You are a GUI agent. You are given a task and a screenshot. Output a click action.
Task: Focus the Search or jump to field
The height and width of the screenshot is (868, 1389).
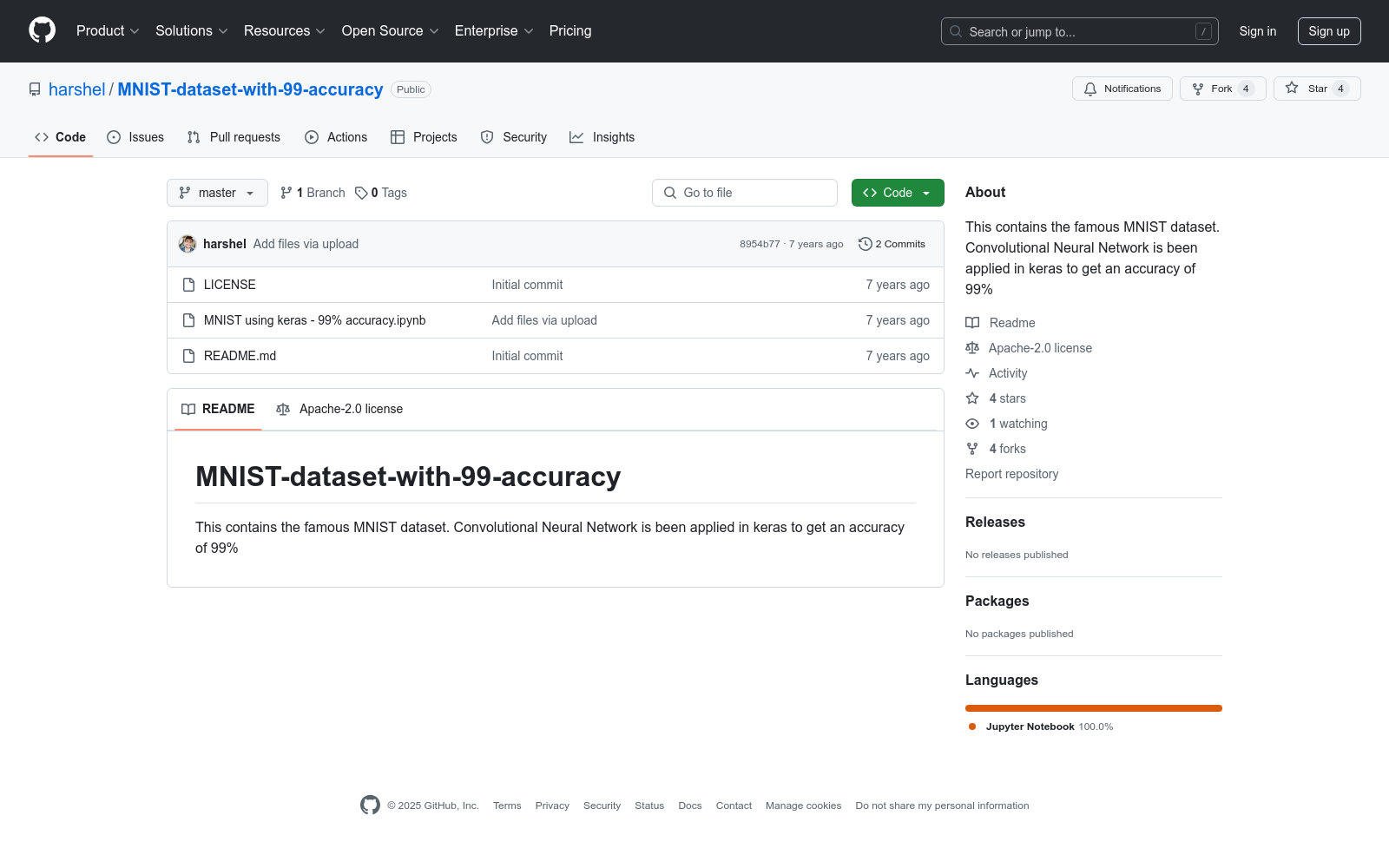1080,31
